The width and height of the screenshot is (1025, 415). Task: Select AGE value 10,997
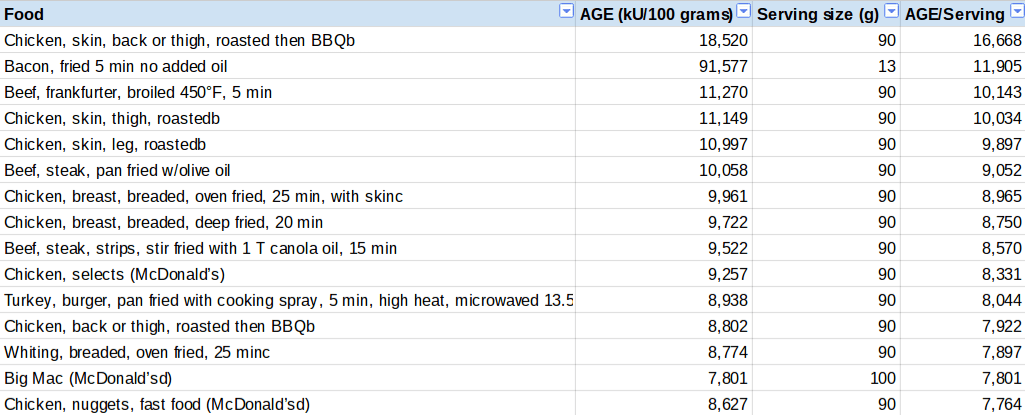(x=664, y=144)
